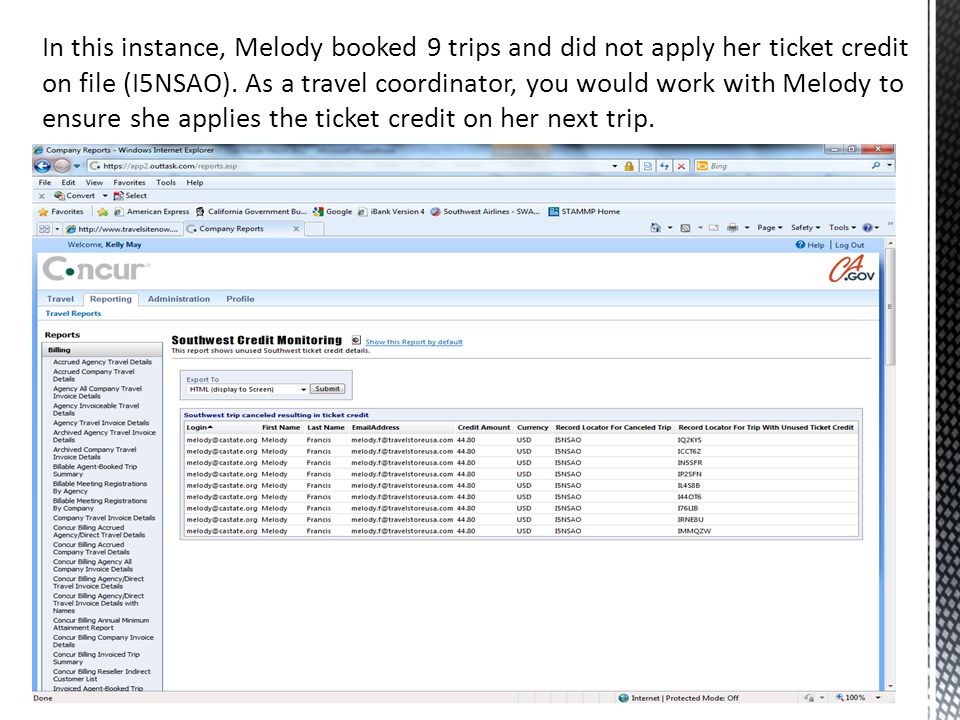Viewport: 960px width, 720px height.
Task: Click the Print printer icon
Action: click(x=732, y=228)
